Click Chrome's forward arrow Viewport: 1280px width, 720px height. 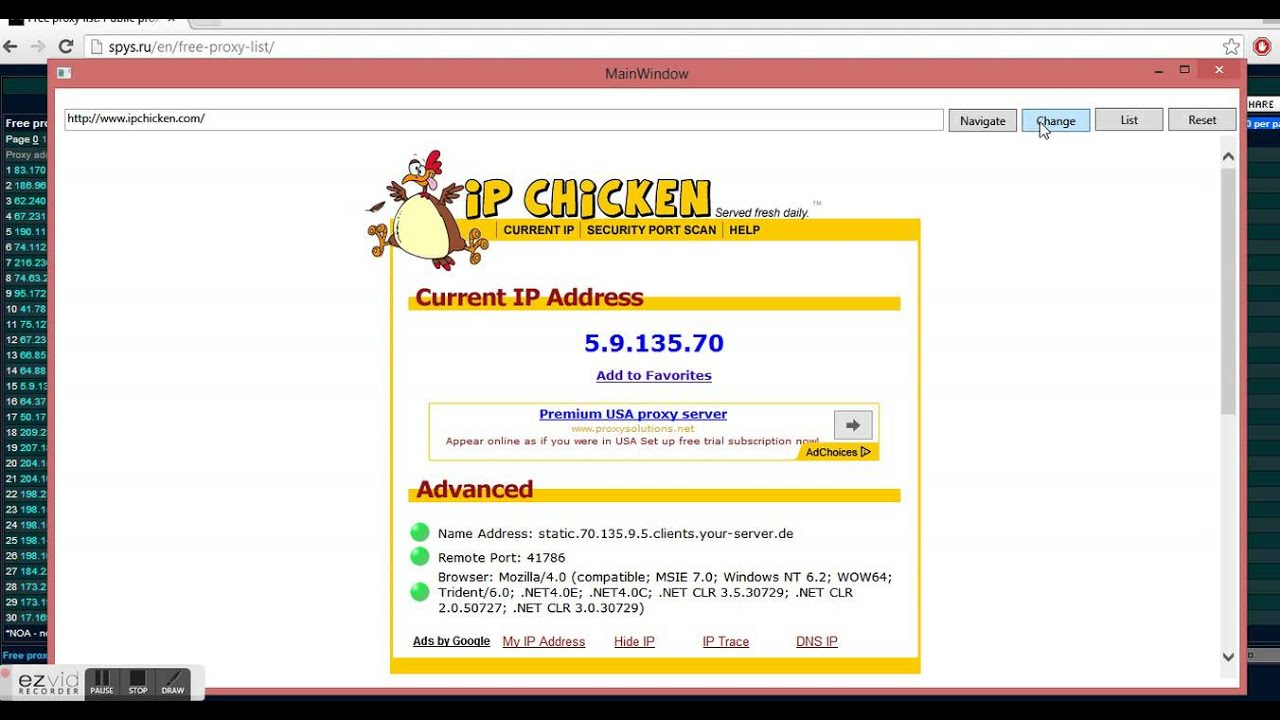pos(38,46)
